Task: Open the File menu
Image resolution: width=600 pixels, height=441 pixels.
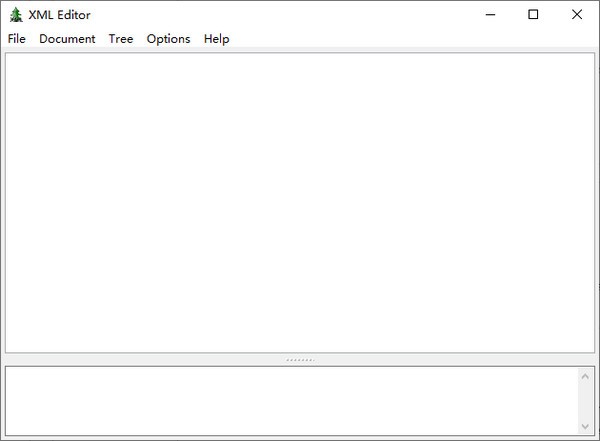Action: (16, 39)
